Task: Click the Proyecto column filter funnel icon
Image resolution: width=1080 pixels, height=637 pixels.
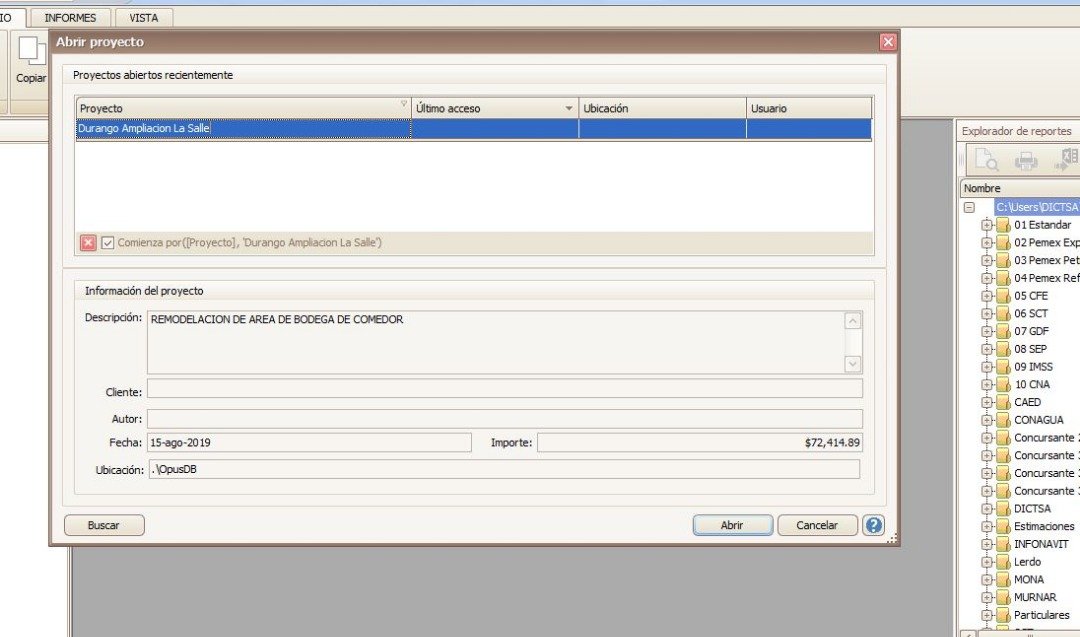Action: pyautogui.click(x=404, y=104)
